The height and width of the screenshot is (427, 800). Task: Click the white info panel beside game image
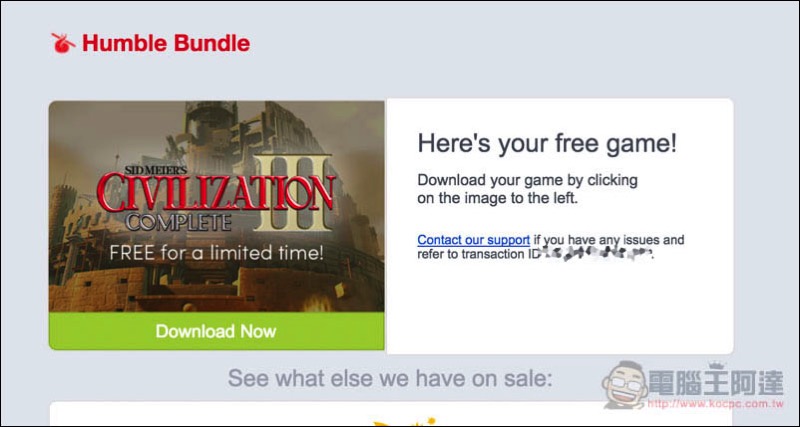pyautogui.click(x=560, y=226)
